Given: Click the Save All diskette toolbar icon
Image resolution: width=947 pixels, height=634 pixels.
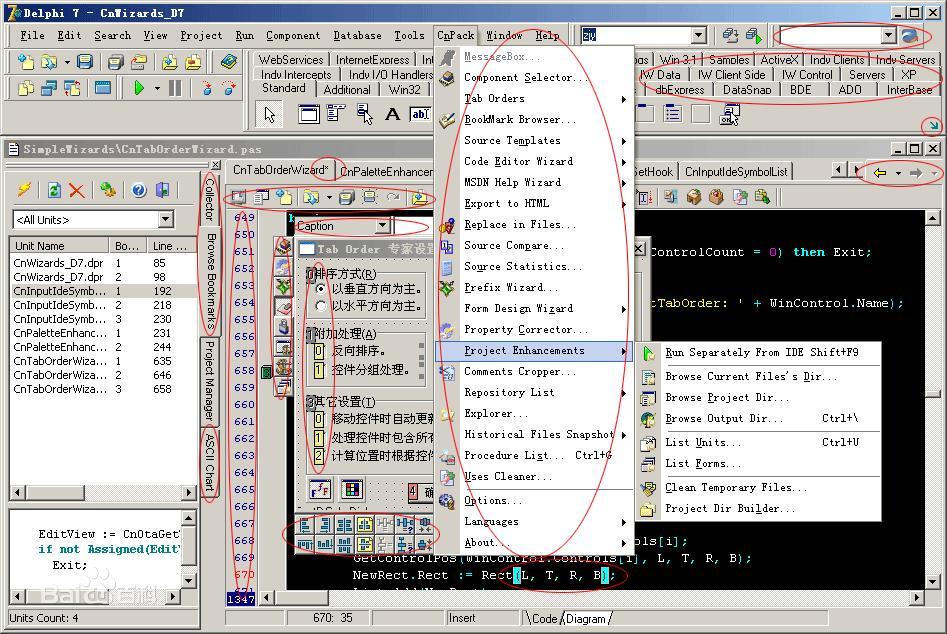Looking at the screenshot, I should pos(115,62).
